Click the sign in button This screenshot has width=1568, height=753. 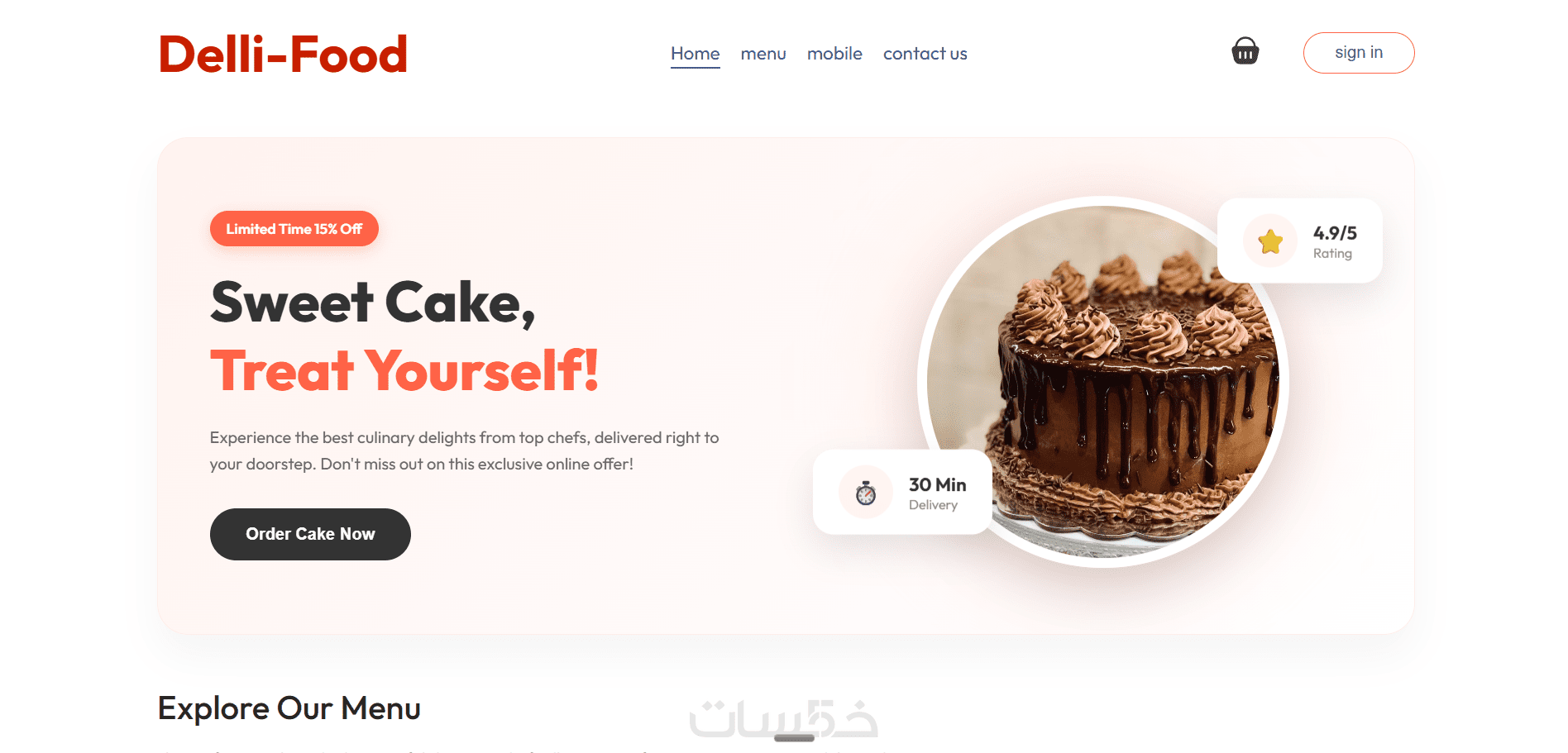(x=1358, y=53)
